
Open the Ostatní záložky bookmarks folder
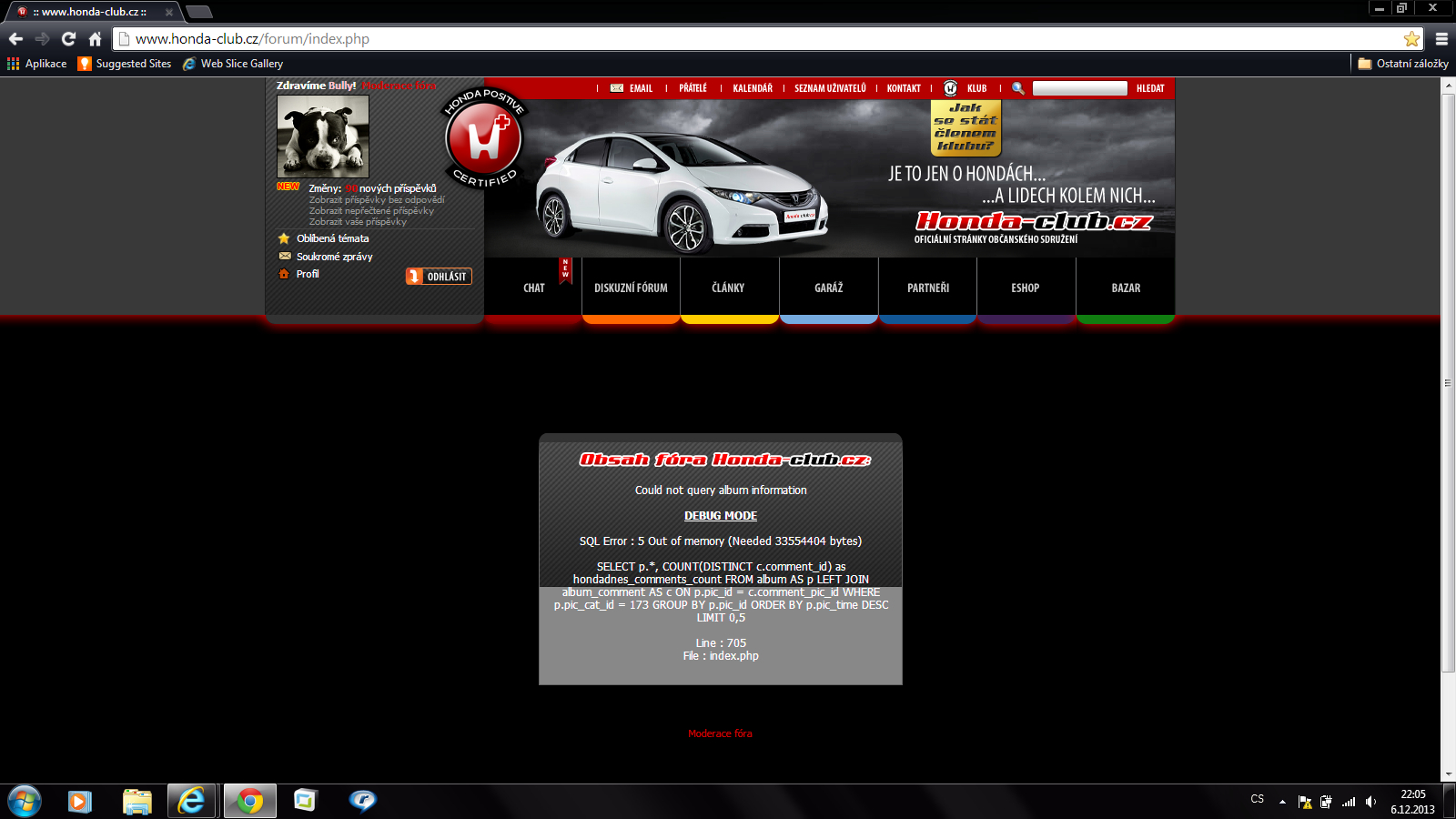(1402, 64)
